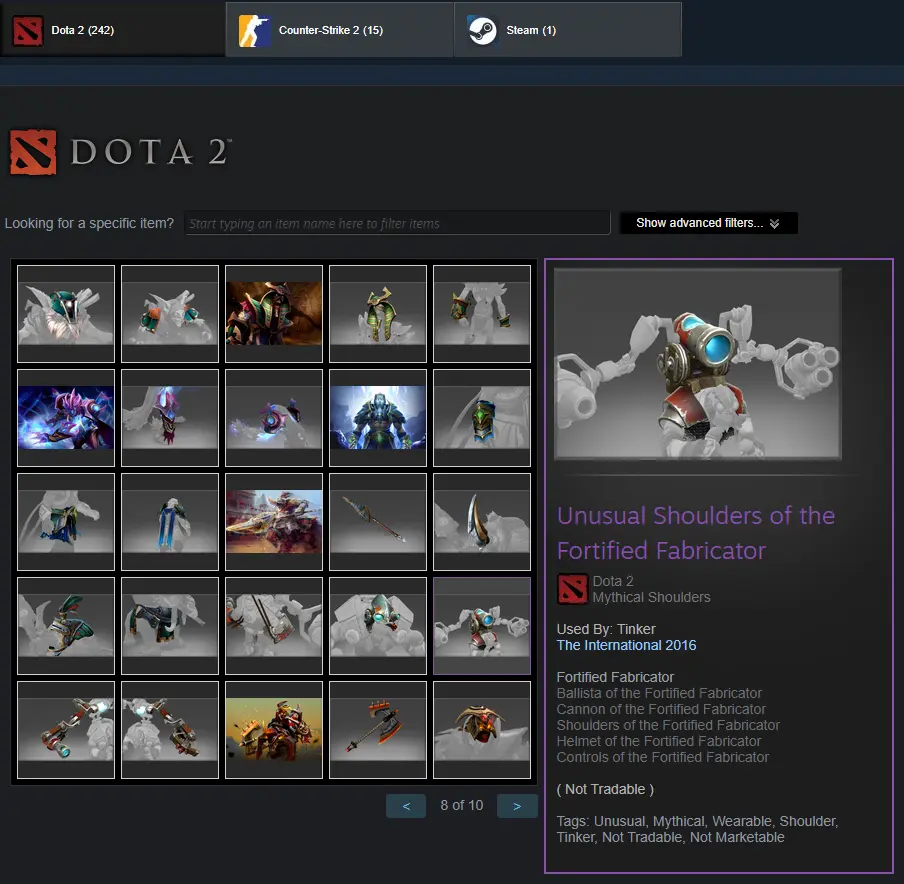Image resolution: width=904 pixels, height=884 pixels.
Task: Focus the item name filter field
Action: click(x=397, y=223)
